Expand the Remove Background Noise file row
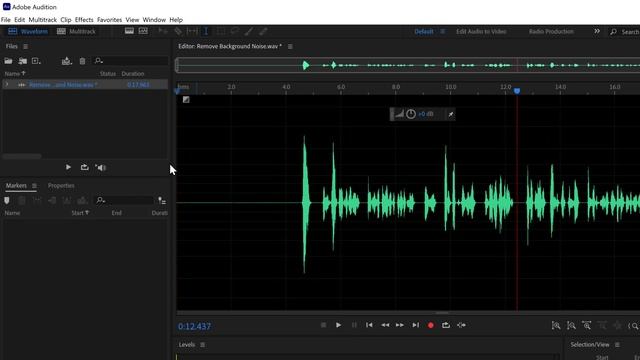 click(7, 84)
